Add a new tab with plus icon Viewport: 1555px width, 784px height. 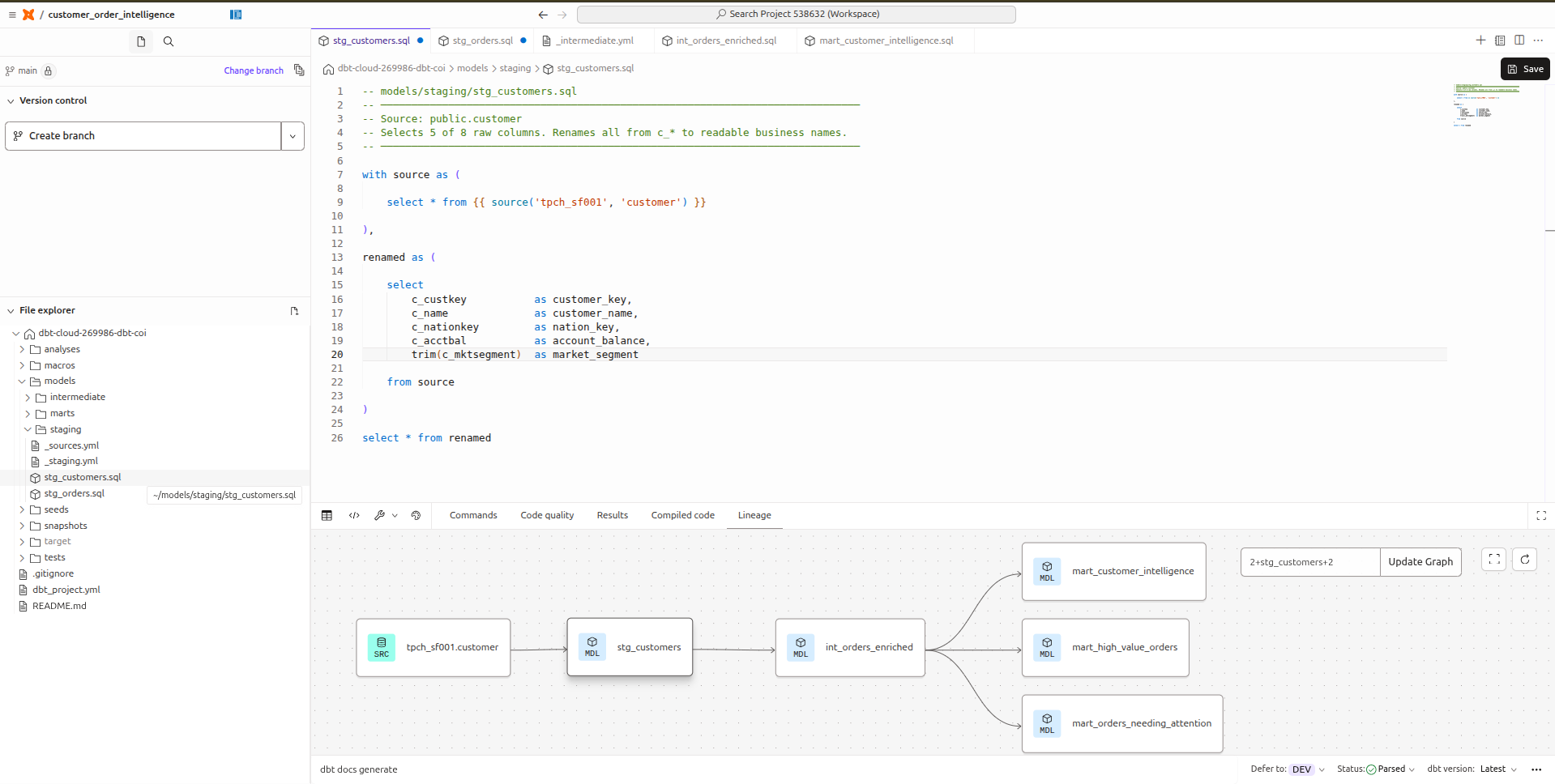pyautogui.click(x=1480, y=40)
